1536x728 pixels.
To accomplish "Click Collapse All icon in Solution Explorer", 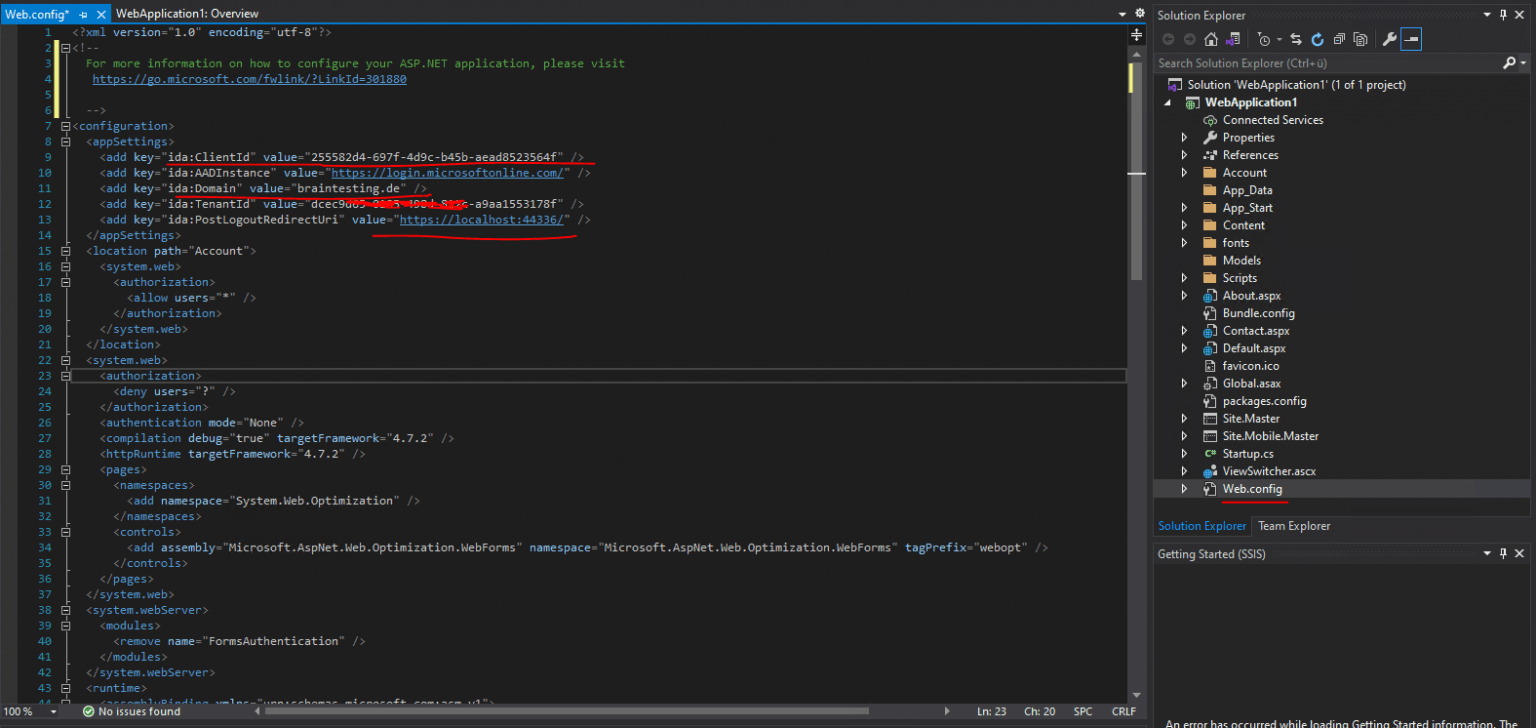I will [x=1339, y=40].
